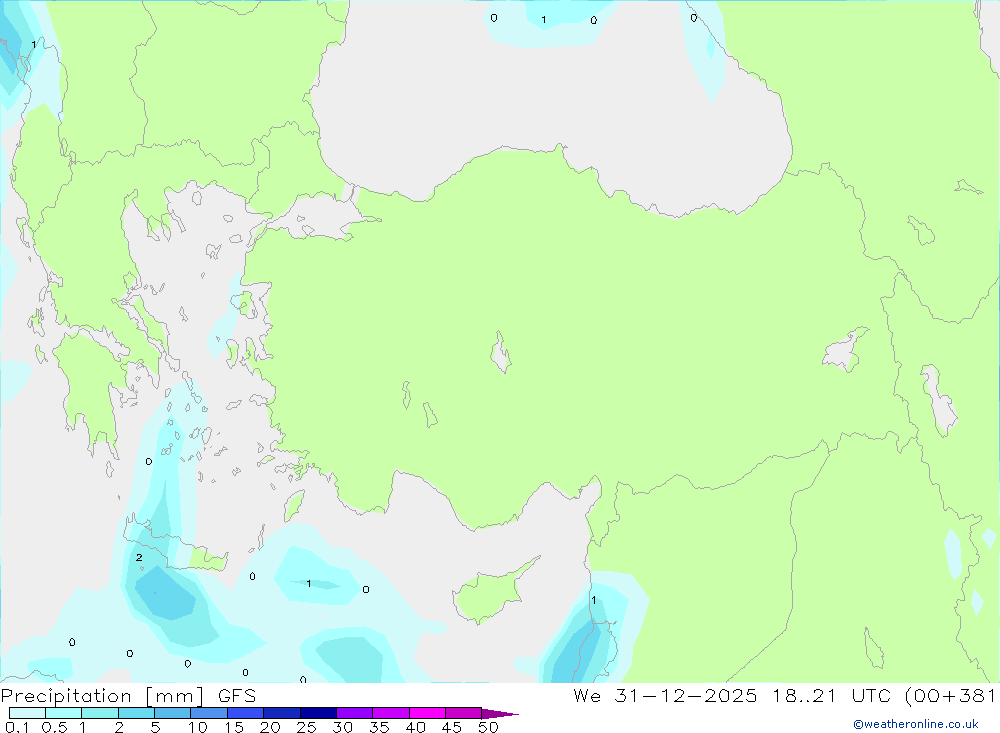Select the legend swatch between 2 and 5
This screenshot has height=733, width=1000.
pos(136,713)
